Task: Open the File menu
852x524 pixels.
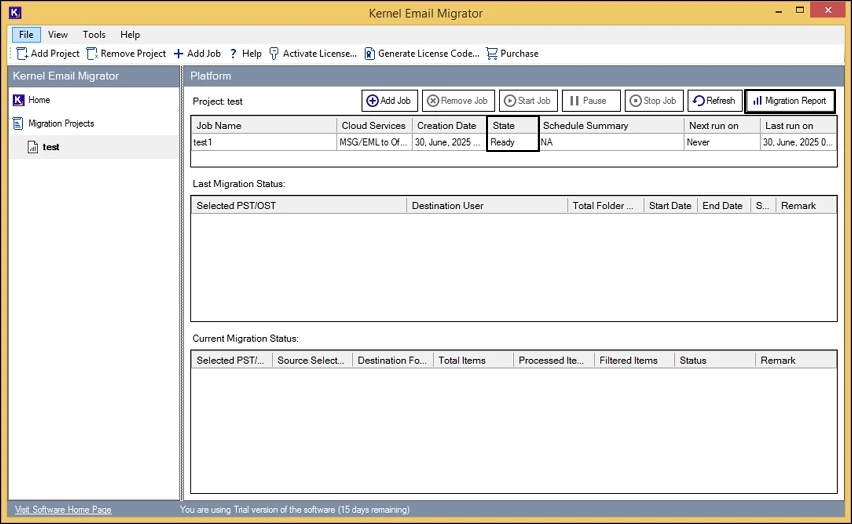Action: 26,34
